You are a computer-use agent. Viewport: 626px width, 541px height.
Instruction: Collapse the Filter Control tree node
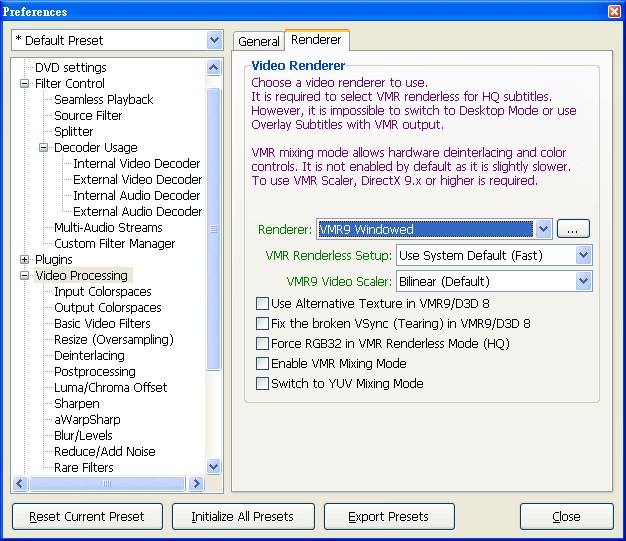tap(24, 84)
